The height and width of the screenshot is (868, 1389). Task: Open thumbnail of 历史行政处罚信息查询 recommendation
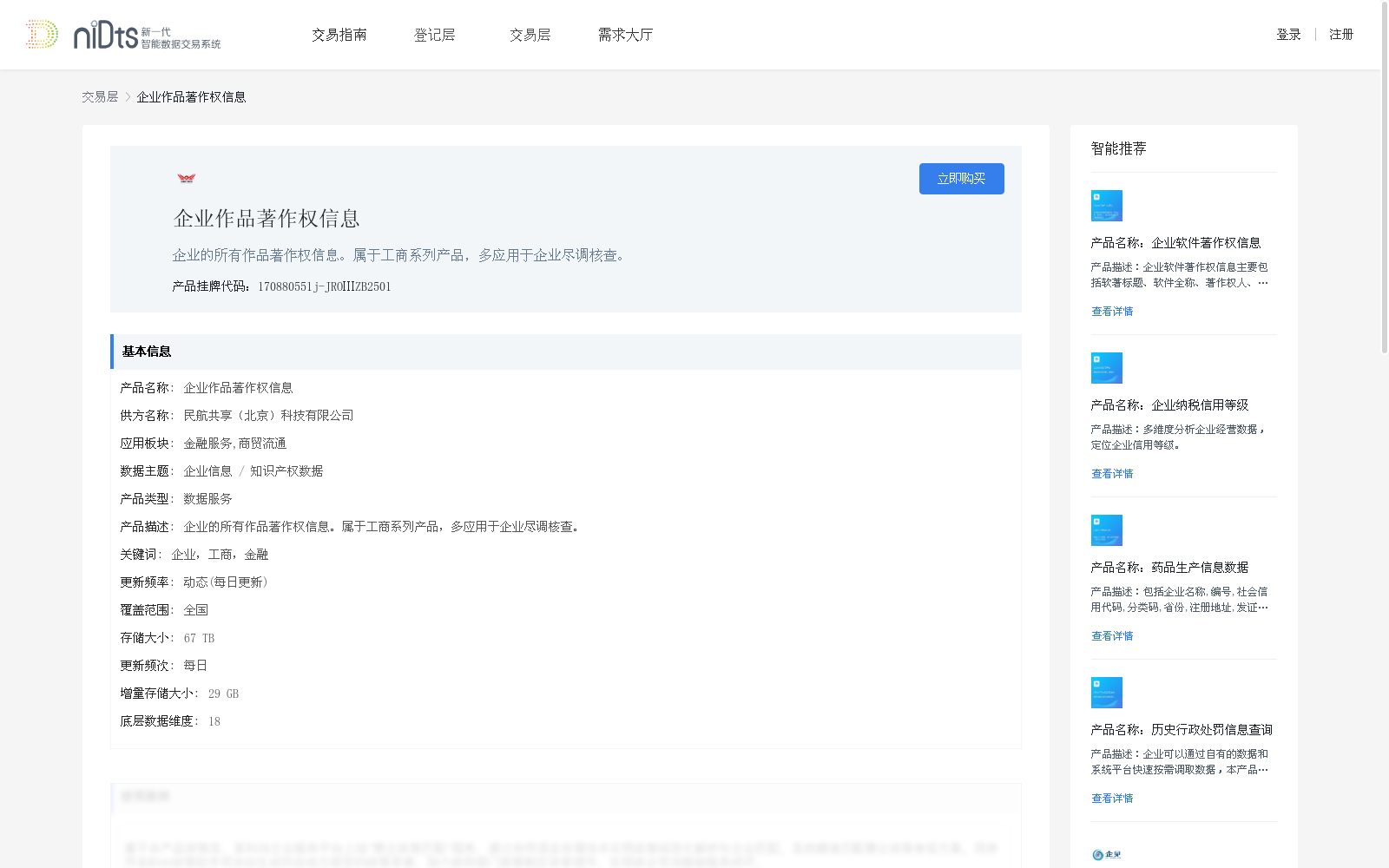[1107, 693]
